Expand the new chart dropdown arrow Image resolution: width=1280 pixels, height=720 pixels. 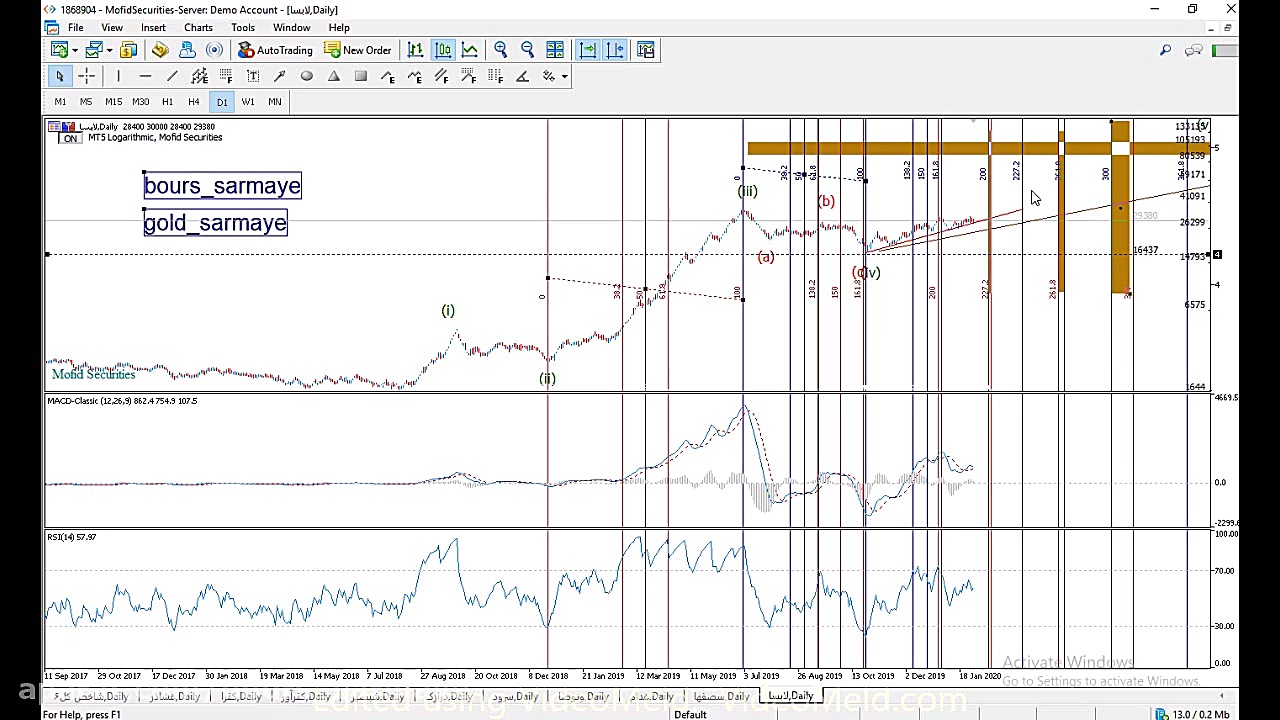click(75, 50)
